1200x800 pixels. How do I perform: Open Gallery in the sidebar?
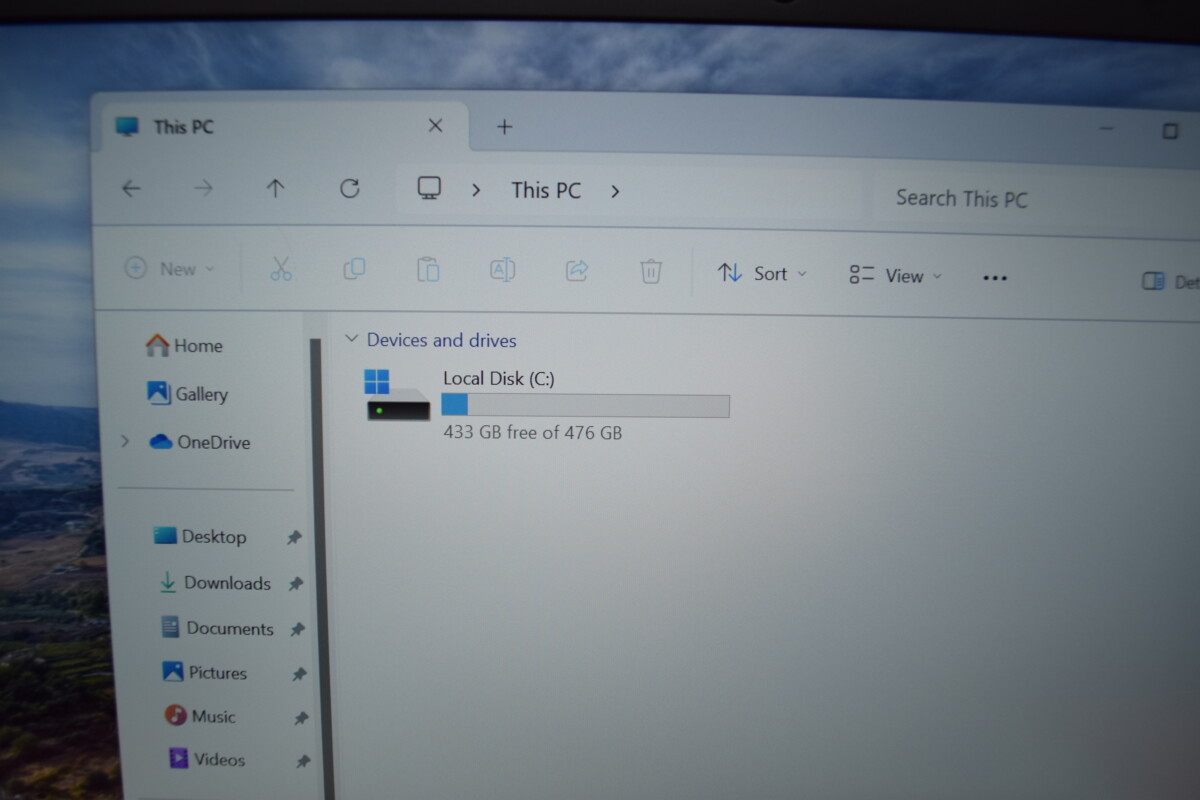(x=188, y=394)
